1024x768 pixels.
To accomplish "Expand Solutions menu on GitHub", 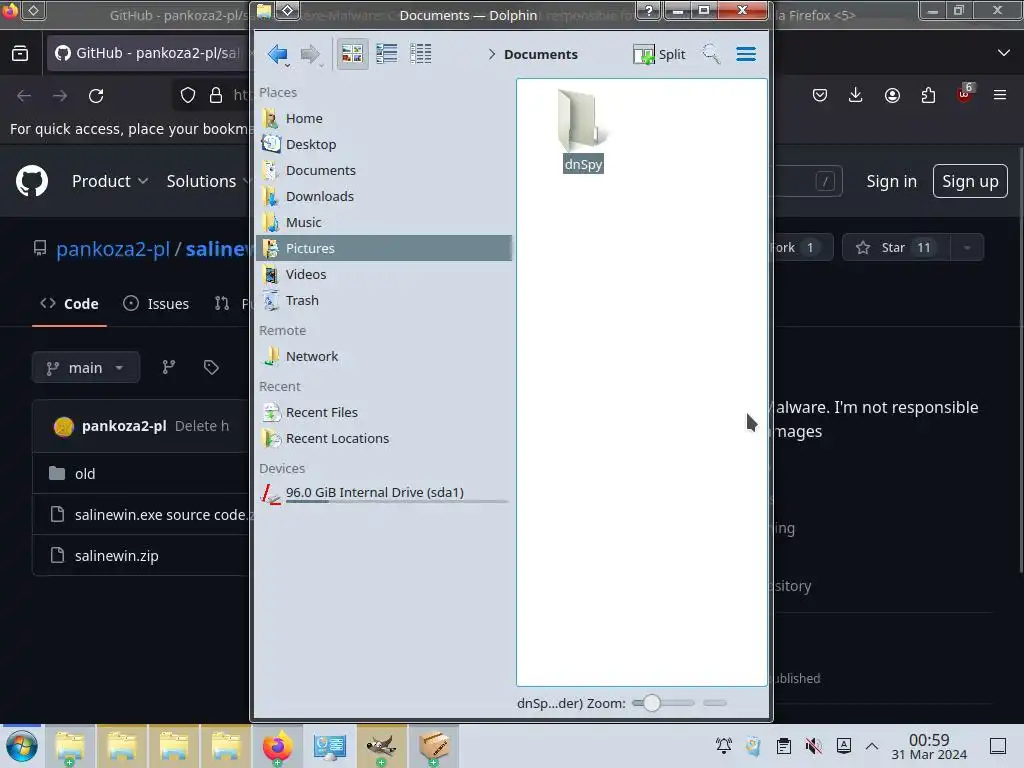I will (208, 181).
